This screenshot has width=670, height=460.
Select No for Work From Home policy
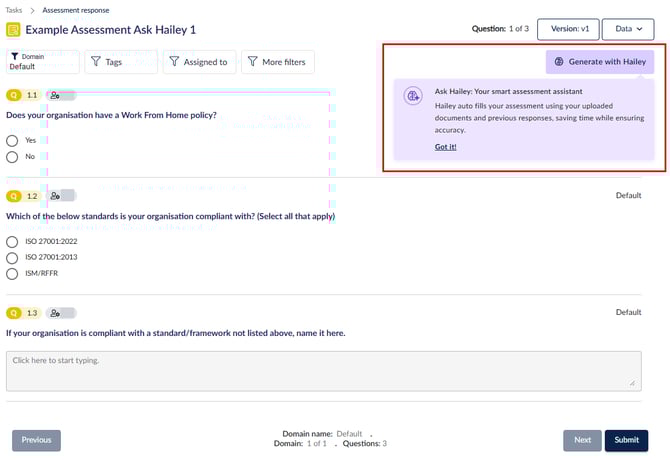[13, 157]
